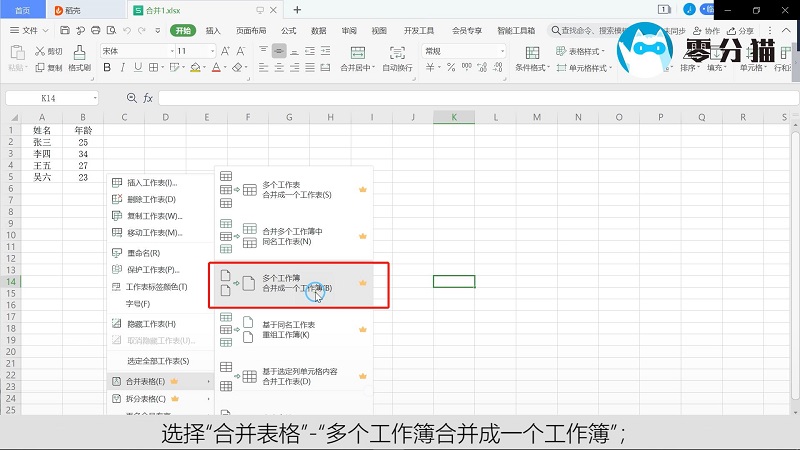
Task: Choose 基于同名工作表重组工作簿(K) option
Action: click(x=294, y=330)
